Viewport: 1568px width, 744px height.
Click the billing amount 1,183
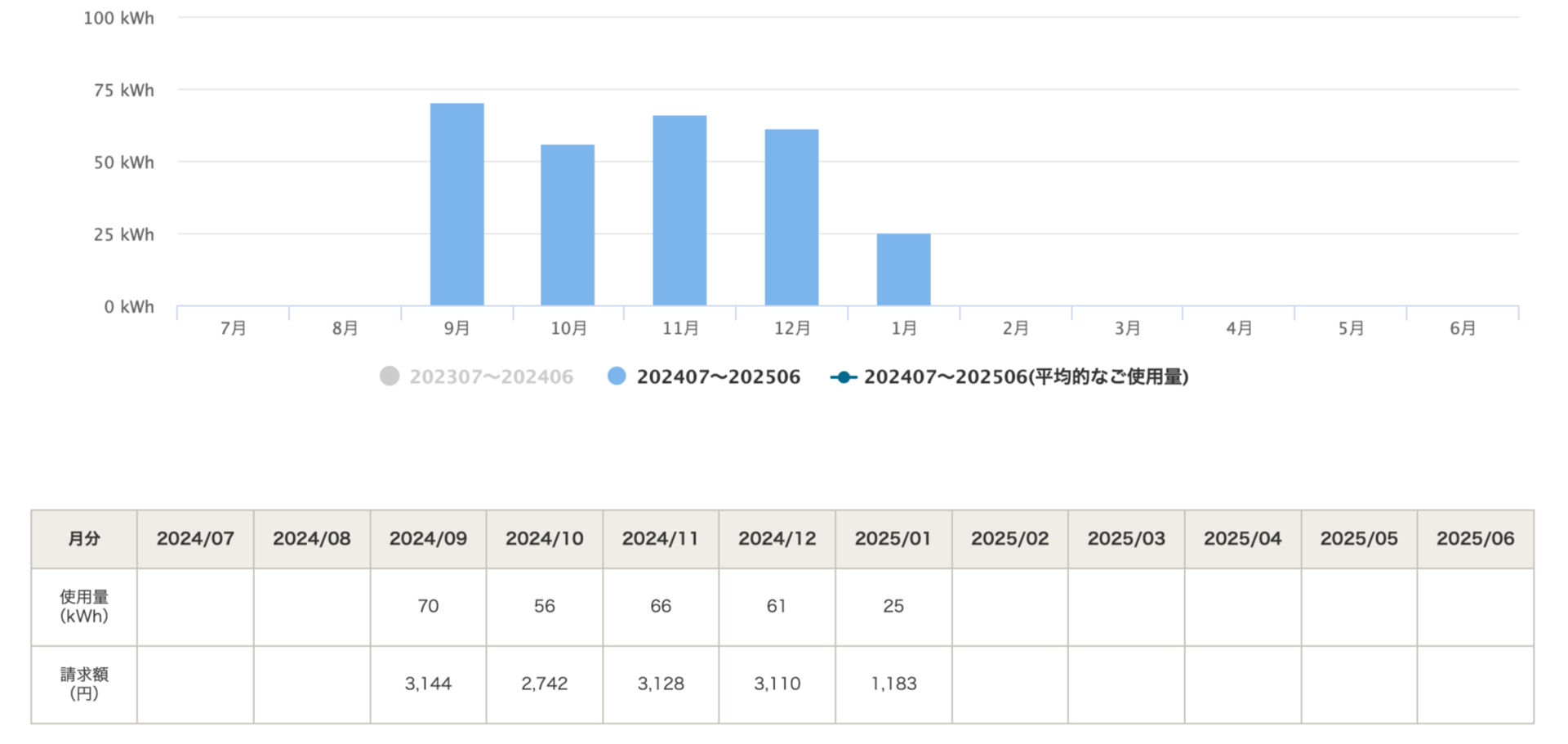893,684
